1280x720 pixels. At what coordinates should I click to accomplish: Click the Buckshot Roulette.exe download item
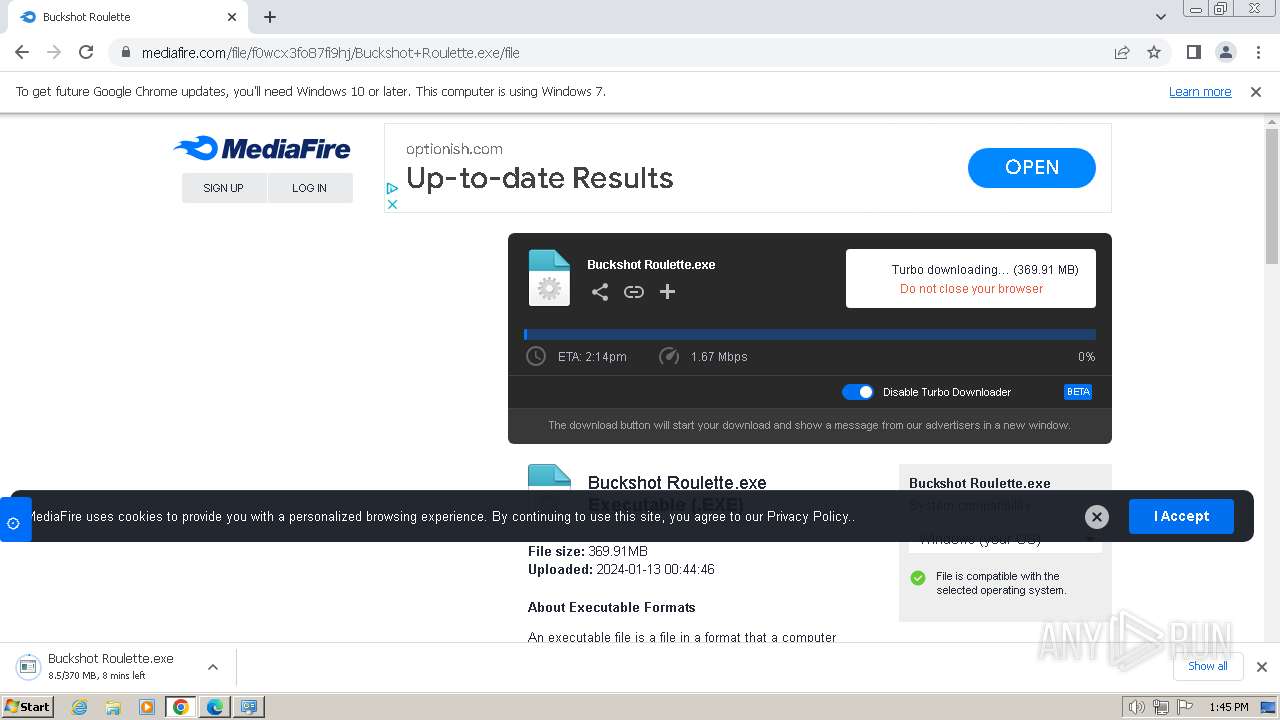[111, 667]
